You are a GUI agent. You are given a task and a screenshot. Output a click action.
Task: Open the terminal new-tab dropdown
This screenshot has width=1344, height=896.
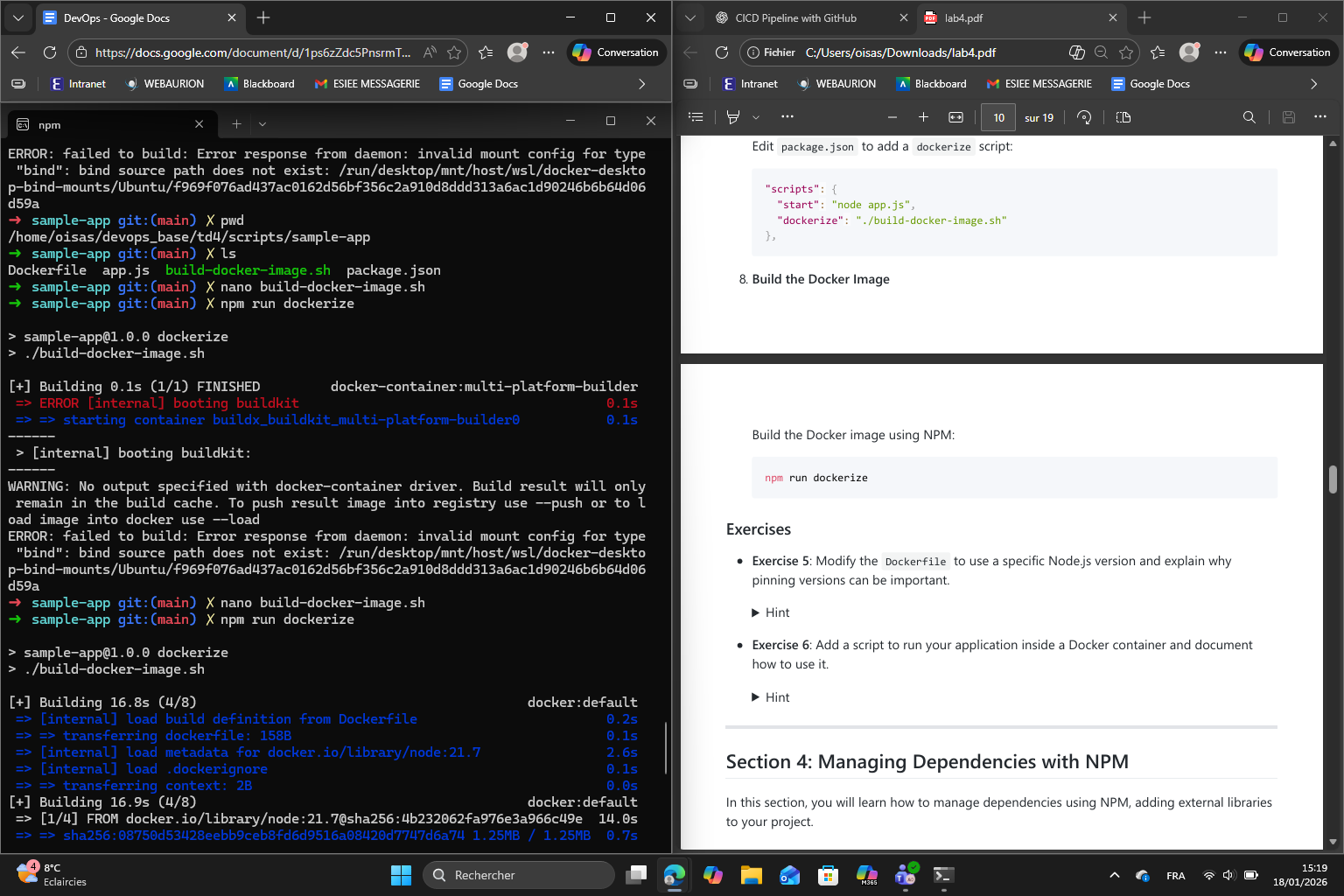[262, 124]
